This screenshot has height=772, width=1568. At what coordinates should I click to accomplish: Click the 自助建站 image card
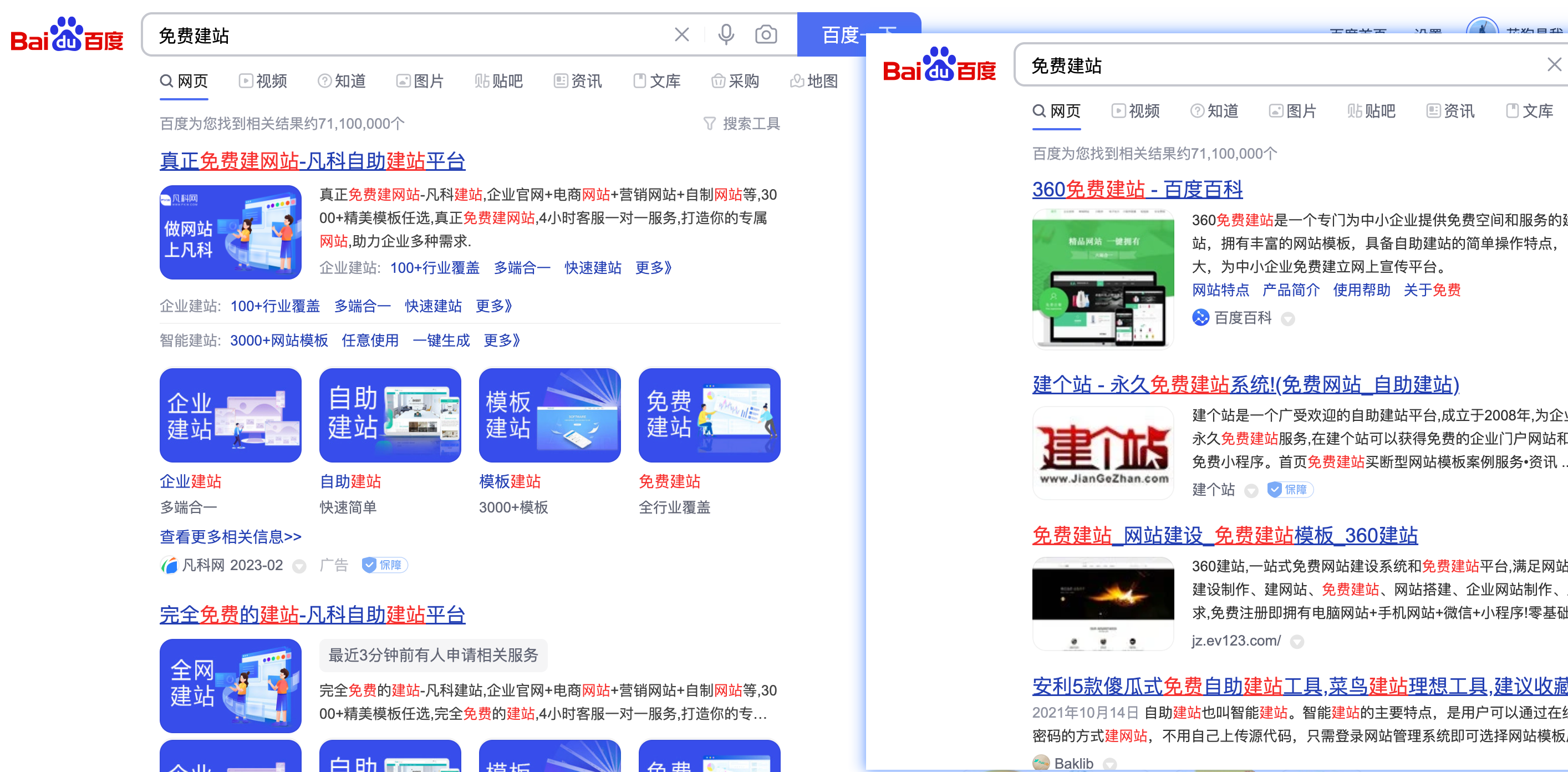click(390, 415)
